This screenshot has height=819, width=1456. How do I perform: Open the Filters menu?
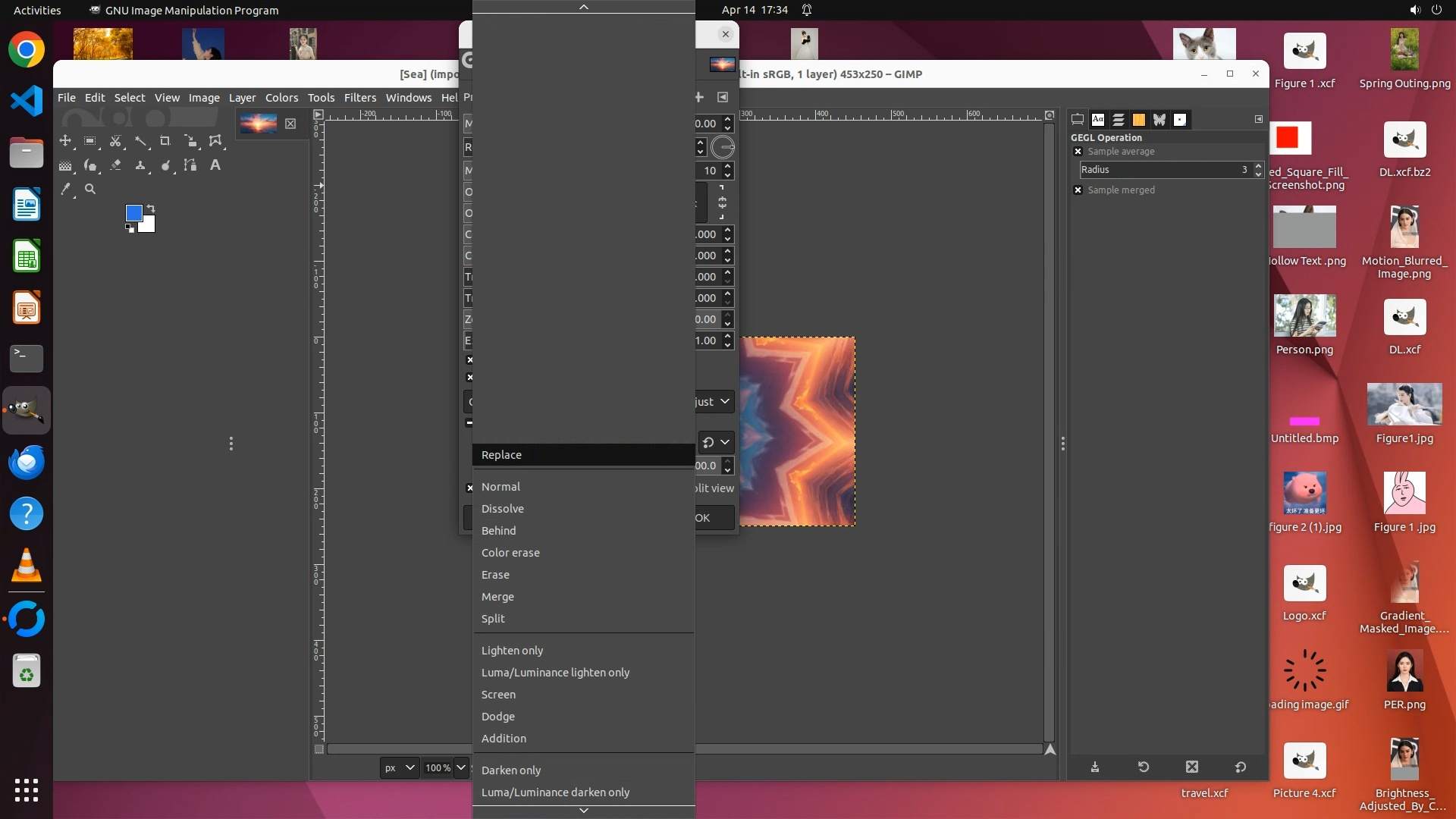point(359,98)
